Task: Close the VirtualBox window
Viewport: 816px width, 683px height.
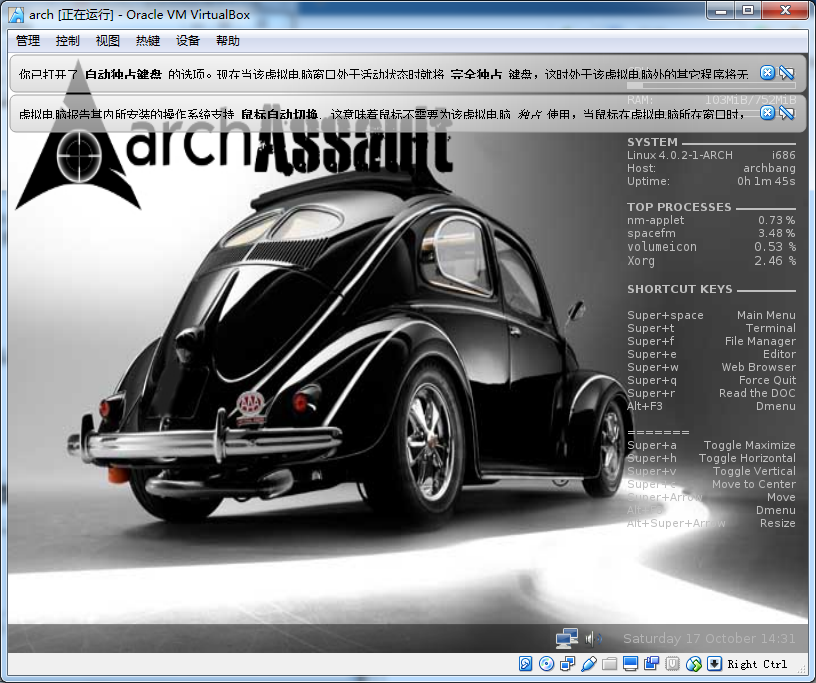Action: point(785,10)
